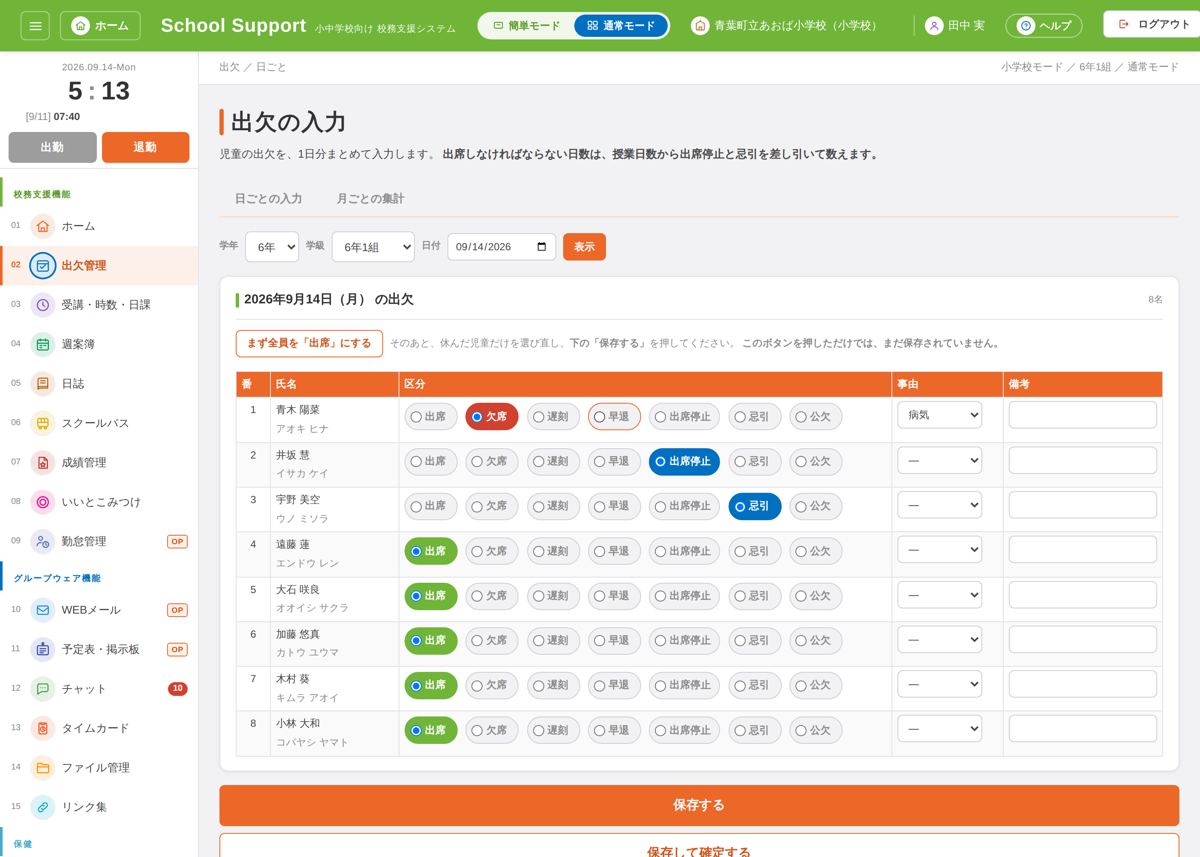
Task: Click the 保存する button
Action: pos(699,805)
